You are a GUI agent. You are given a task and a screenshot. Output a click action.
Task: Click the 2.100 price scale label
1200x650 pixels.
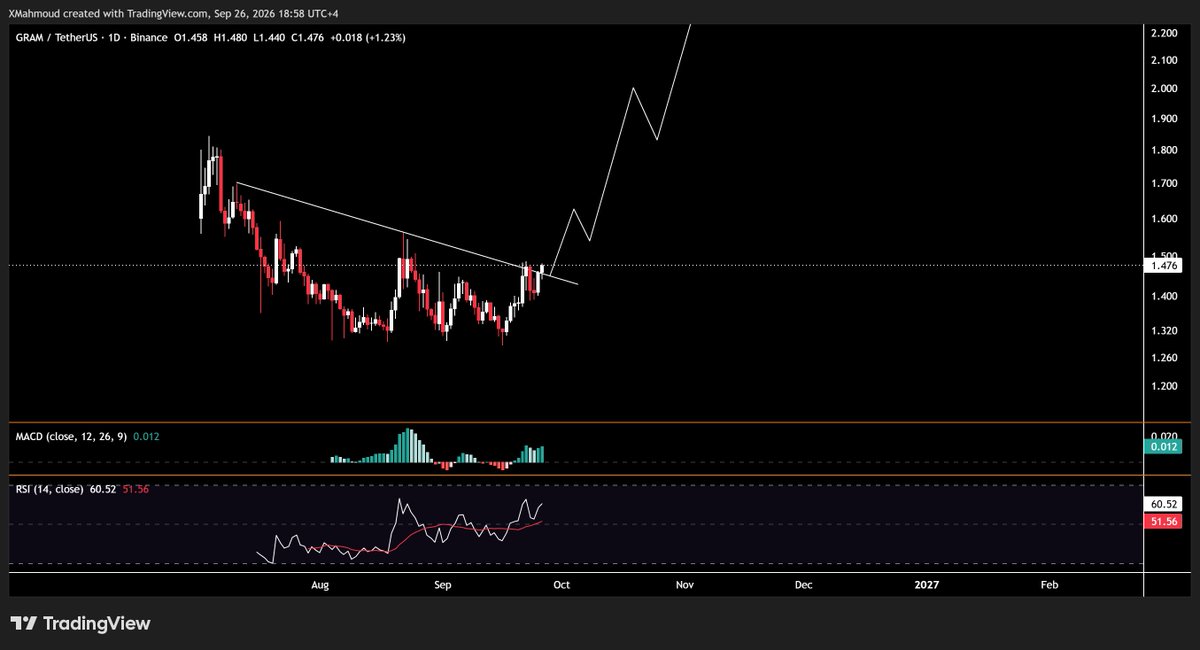click(1162, 60)
